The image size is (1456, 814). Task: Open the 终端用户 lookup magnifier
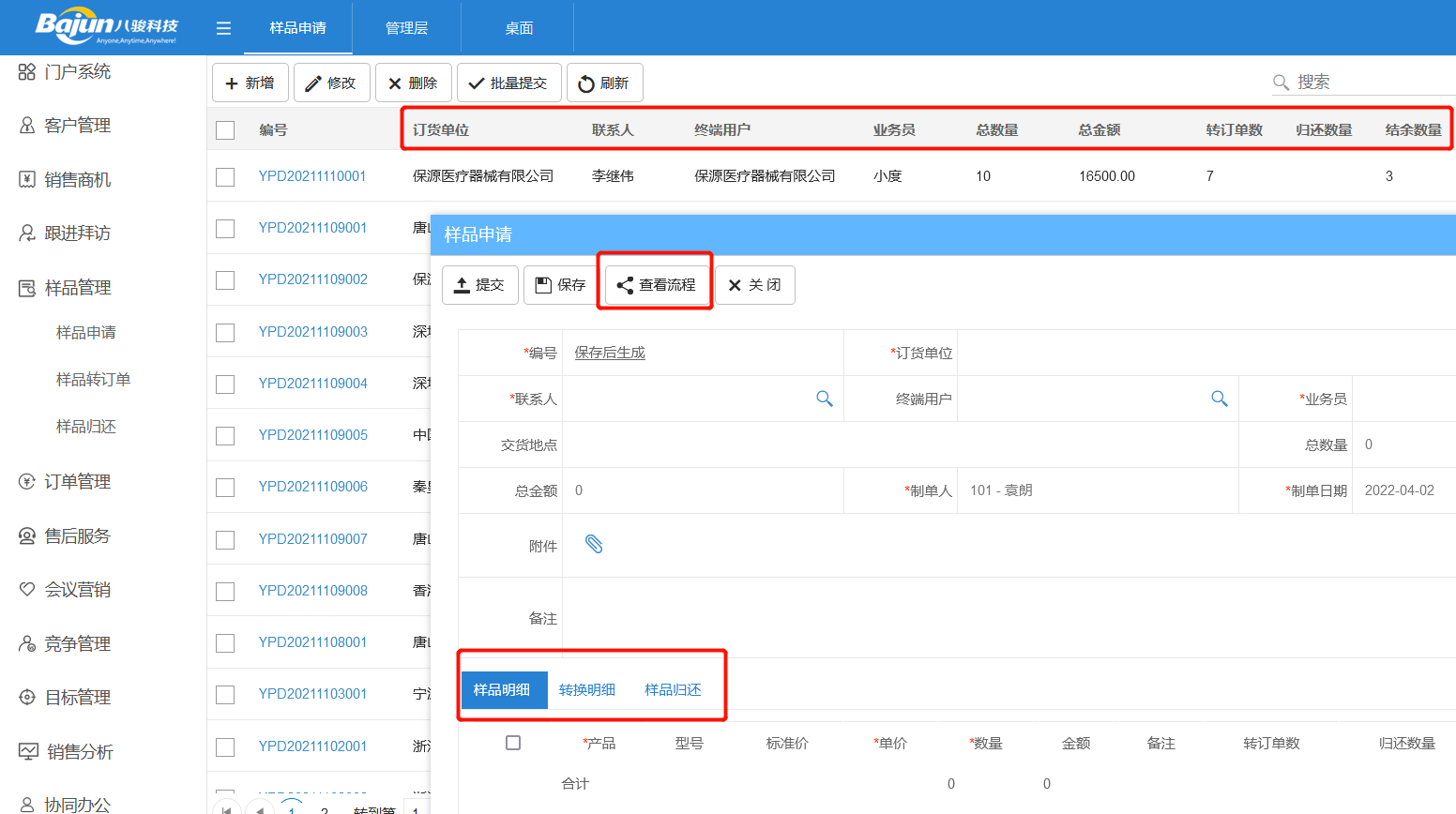[1219, 399]
